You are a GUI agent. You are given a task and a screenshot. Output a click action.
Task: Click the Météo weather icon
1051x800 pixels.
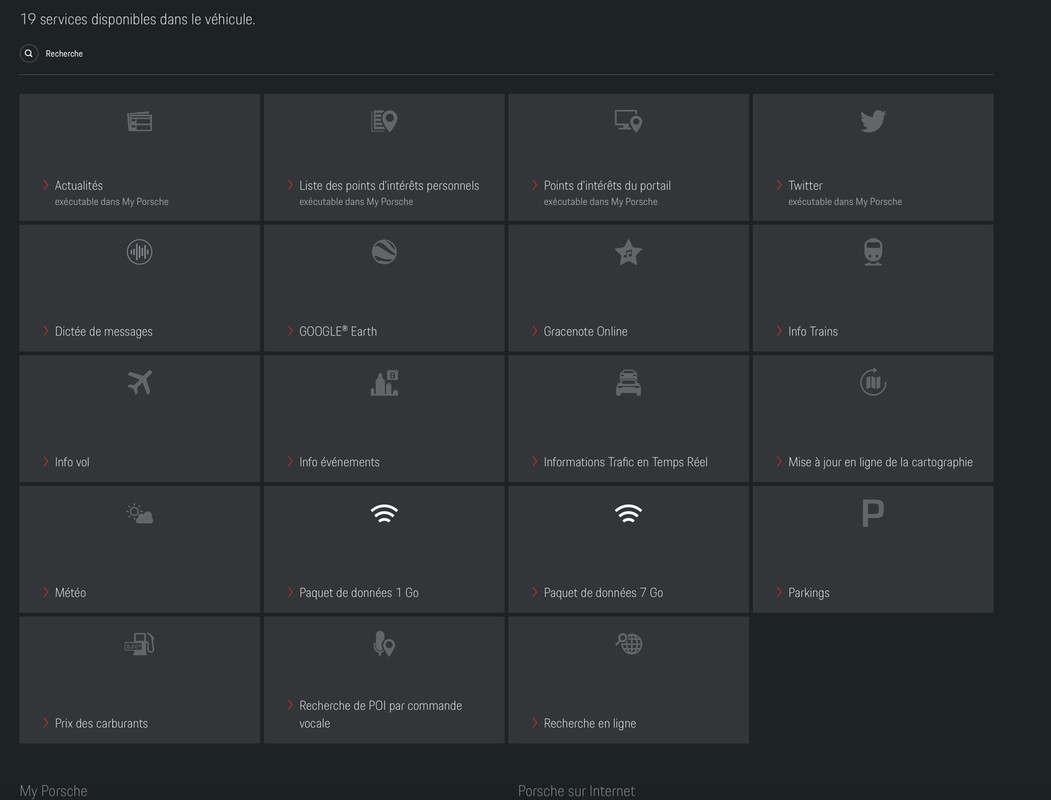pos(139,513)
